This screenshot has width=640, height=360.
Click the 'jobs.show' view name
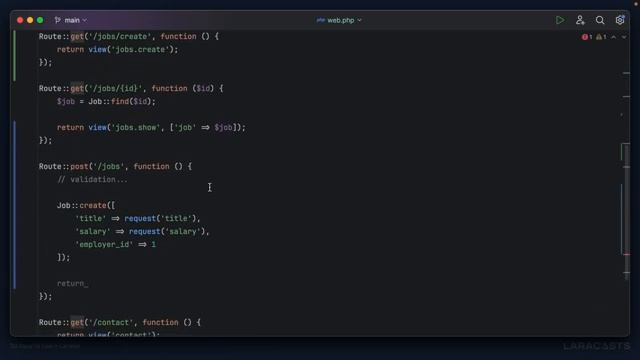tap(135, 127)
